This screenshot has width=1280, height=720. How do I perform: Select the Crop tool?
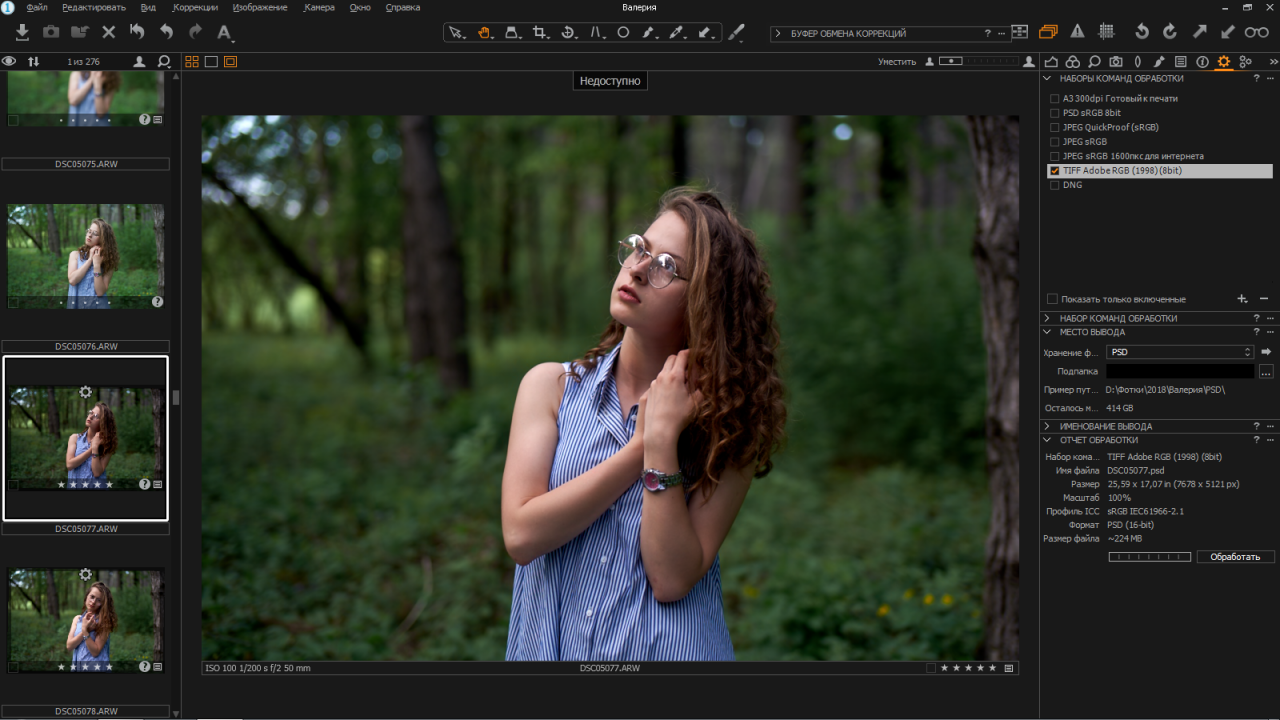[541, 33]
